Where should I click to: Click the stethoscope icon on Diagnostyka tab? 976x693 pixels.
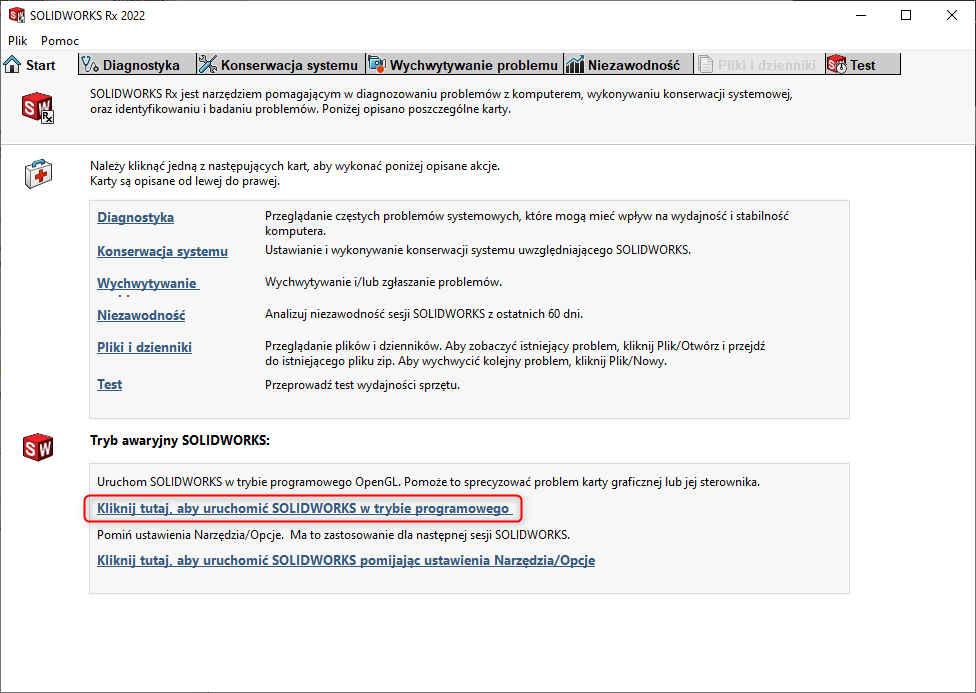90,65
